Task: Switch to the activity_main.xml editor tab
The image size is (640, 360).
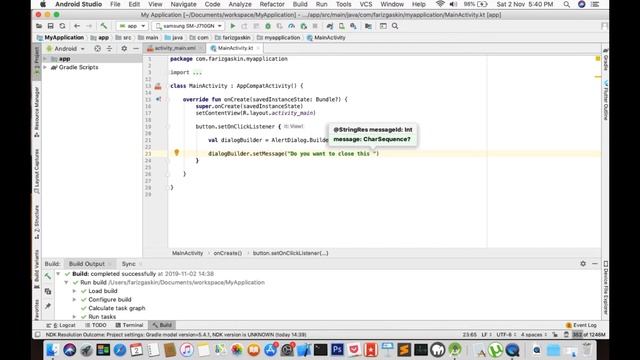Action: point(175,48)
